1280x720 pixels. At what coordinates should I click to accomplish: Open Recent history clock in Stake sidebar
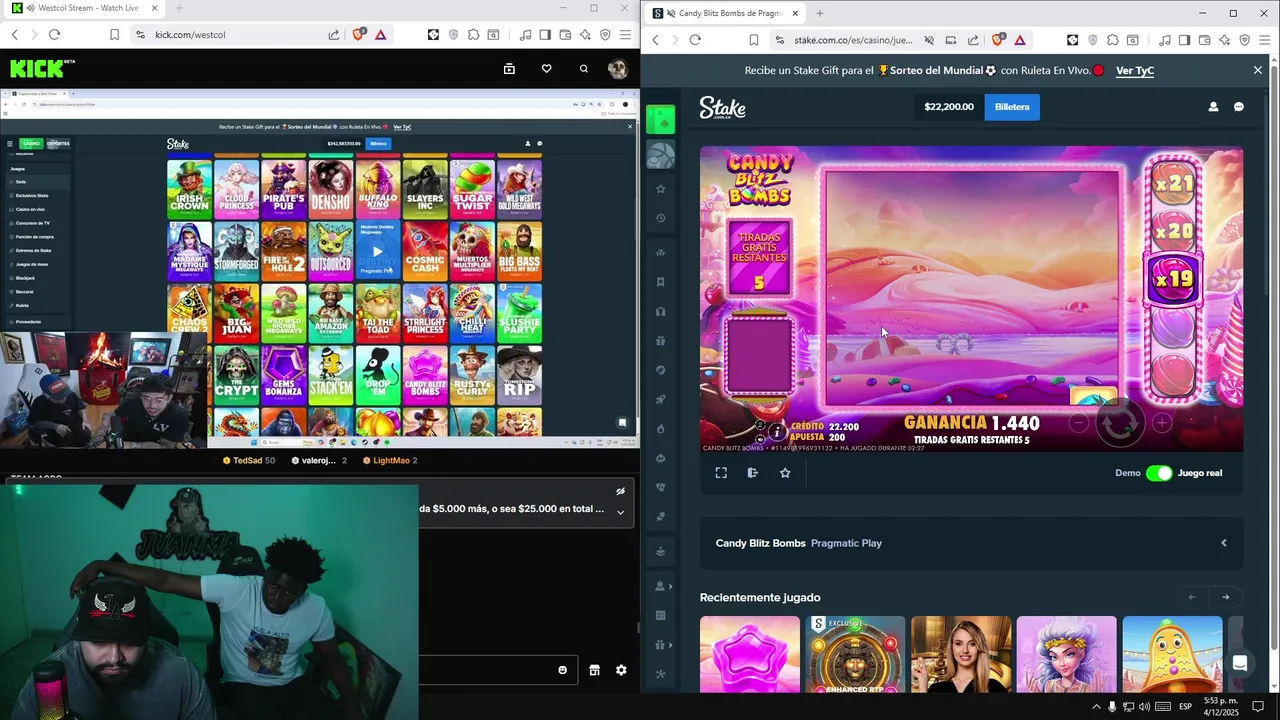[x=660, y=218]
